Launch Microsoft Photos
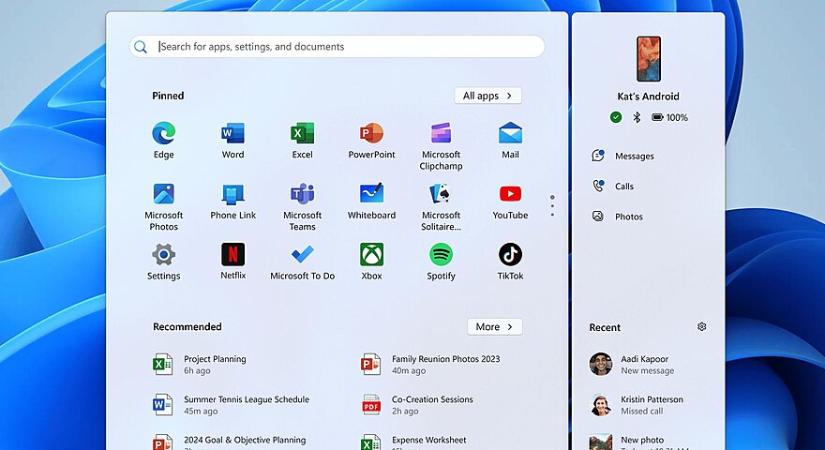The height and width of the screenshot is (450, 825). (x=164, y=206)
